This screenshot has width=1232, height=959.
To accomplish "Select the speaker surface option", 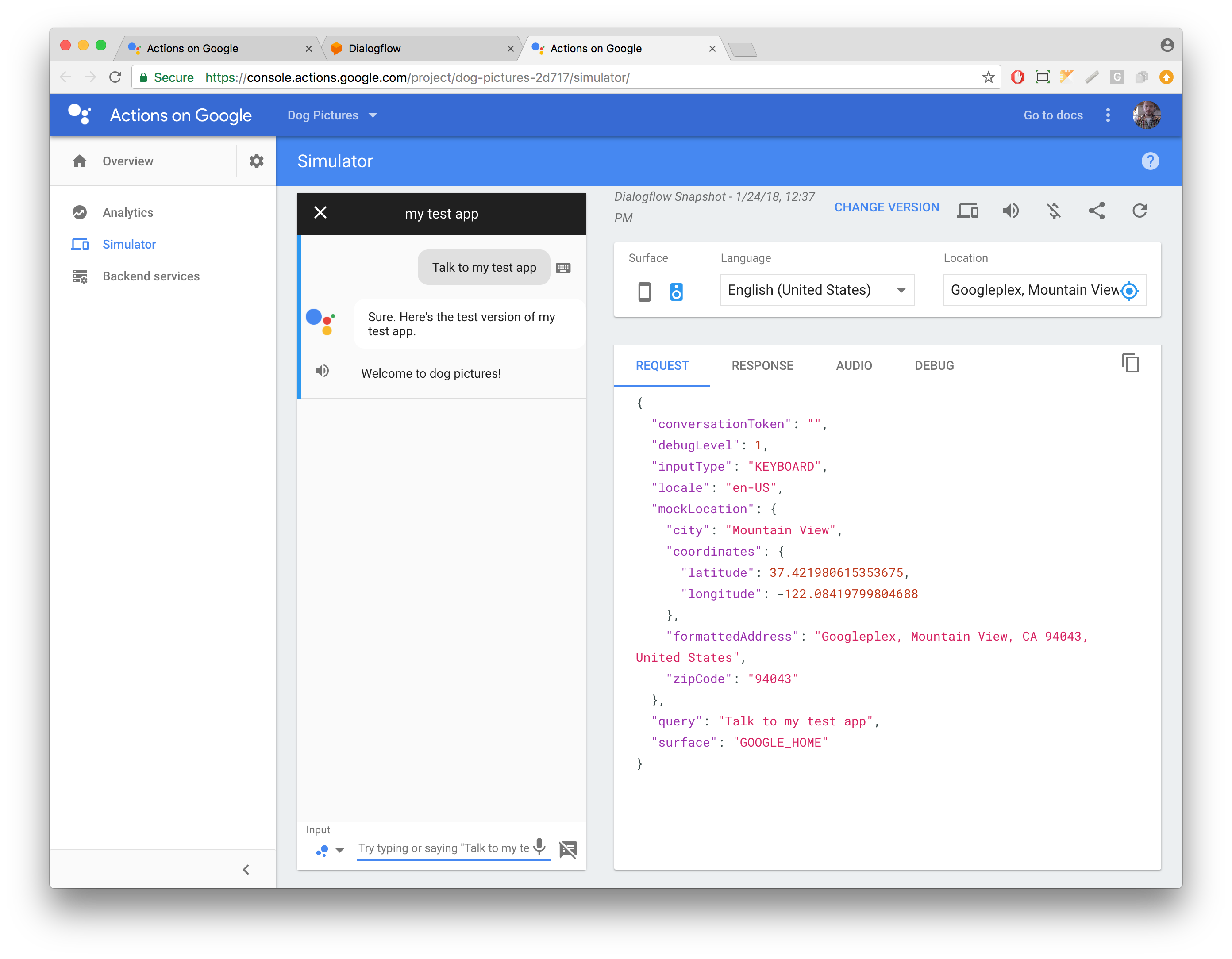I will pyautogui.click(x=676, y=292).
